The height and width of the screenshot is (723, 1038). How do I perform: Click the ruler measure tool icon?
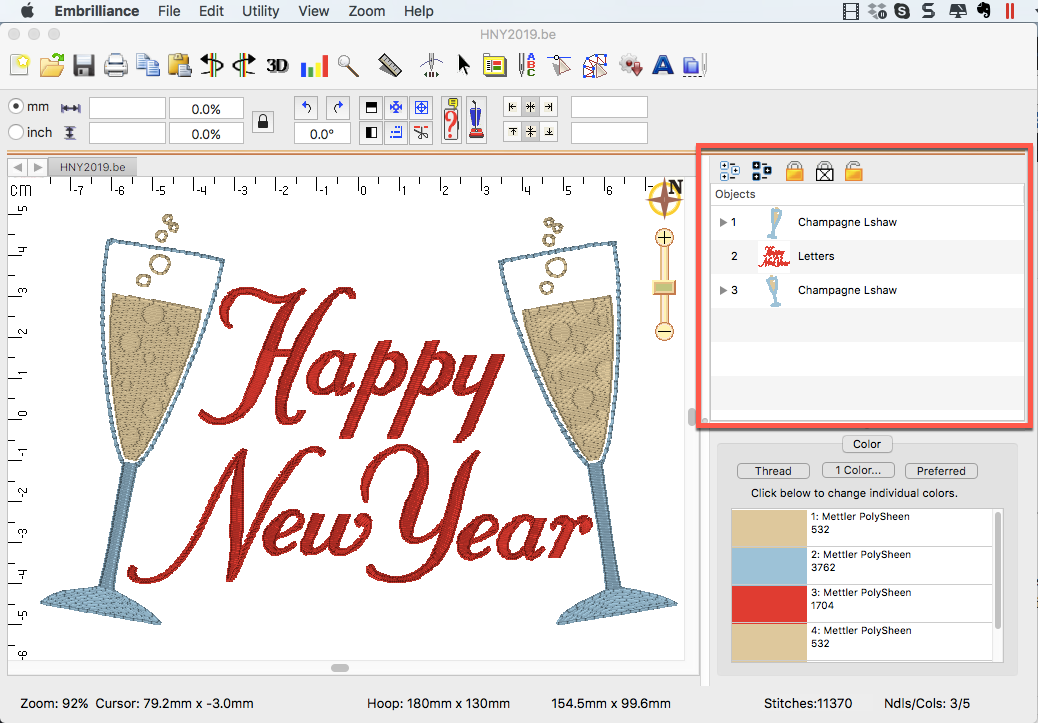[389, 66]
